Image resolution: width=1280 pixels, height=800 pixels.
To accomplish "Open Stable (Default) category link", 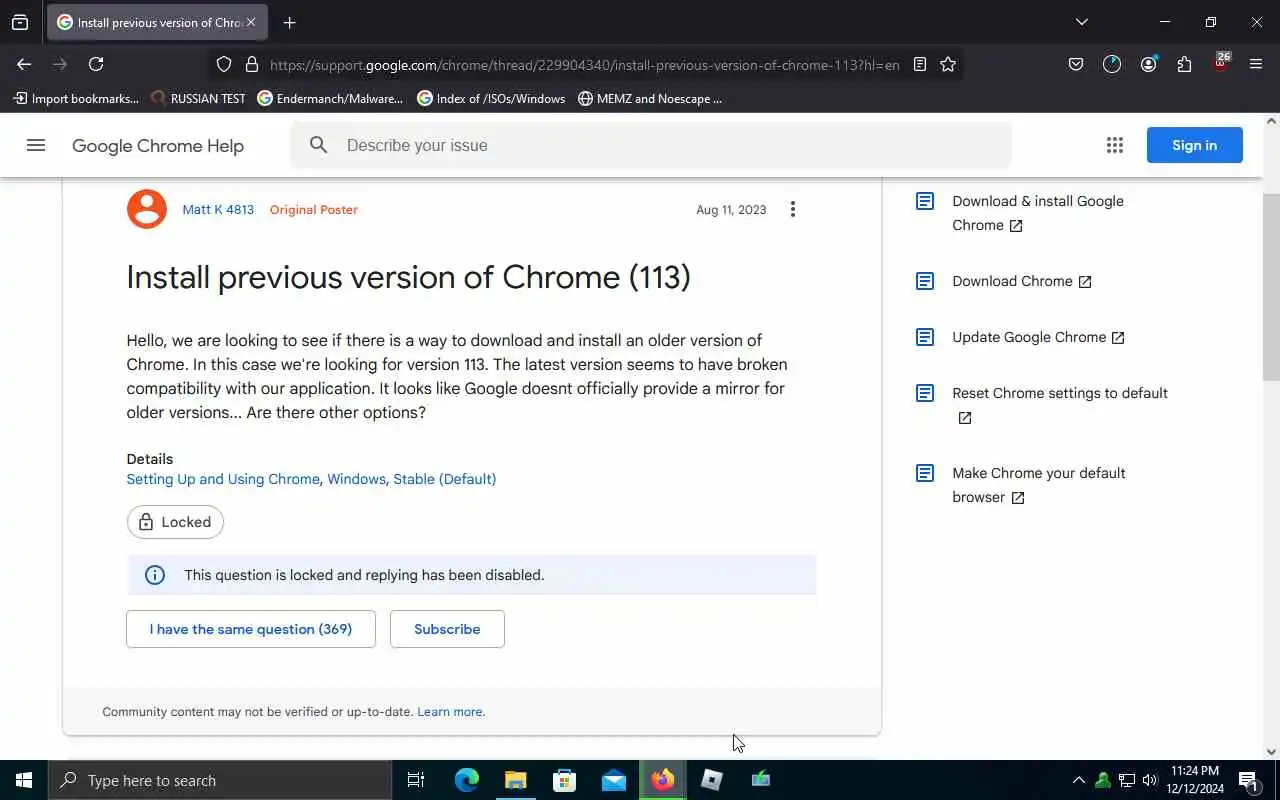I will (x=444, y=479).
